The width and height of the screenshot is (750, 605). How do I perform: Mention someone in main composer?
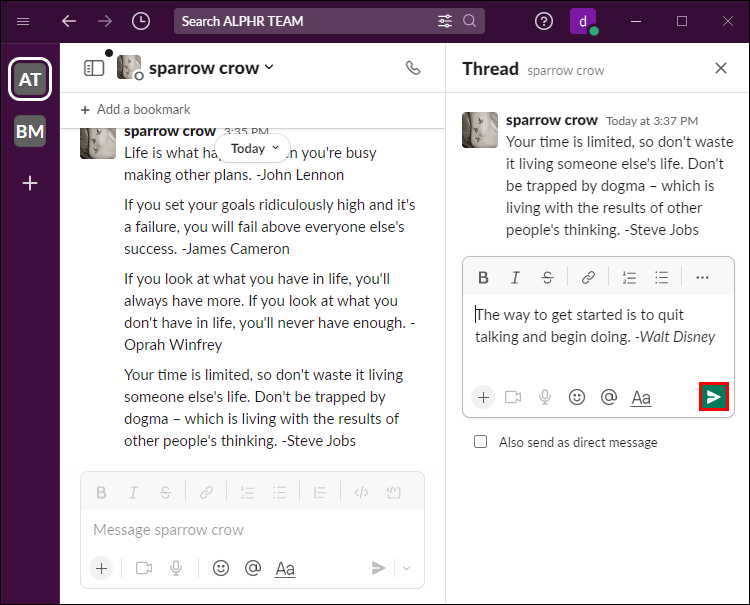click(253, 568)
